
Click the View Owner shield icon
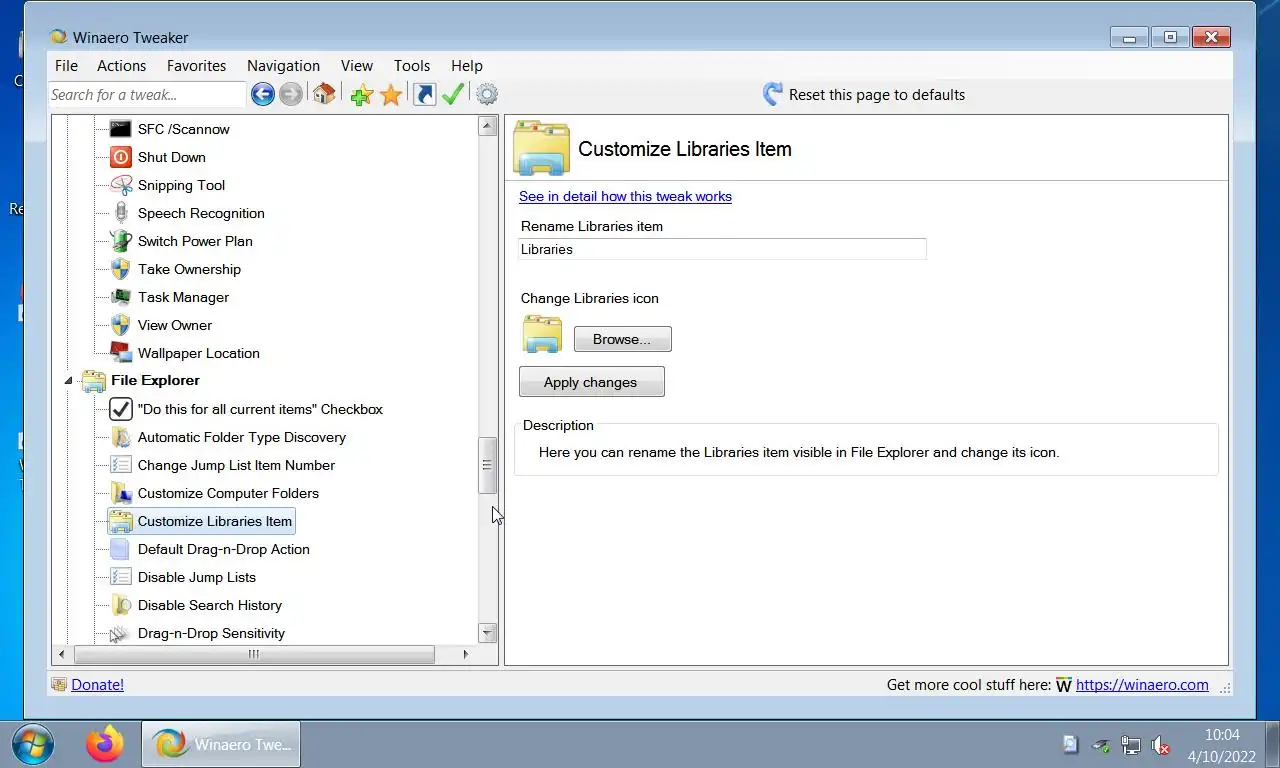[x=120, y=325]
